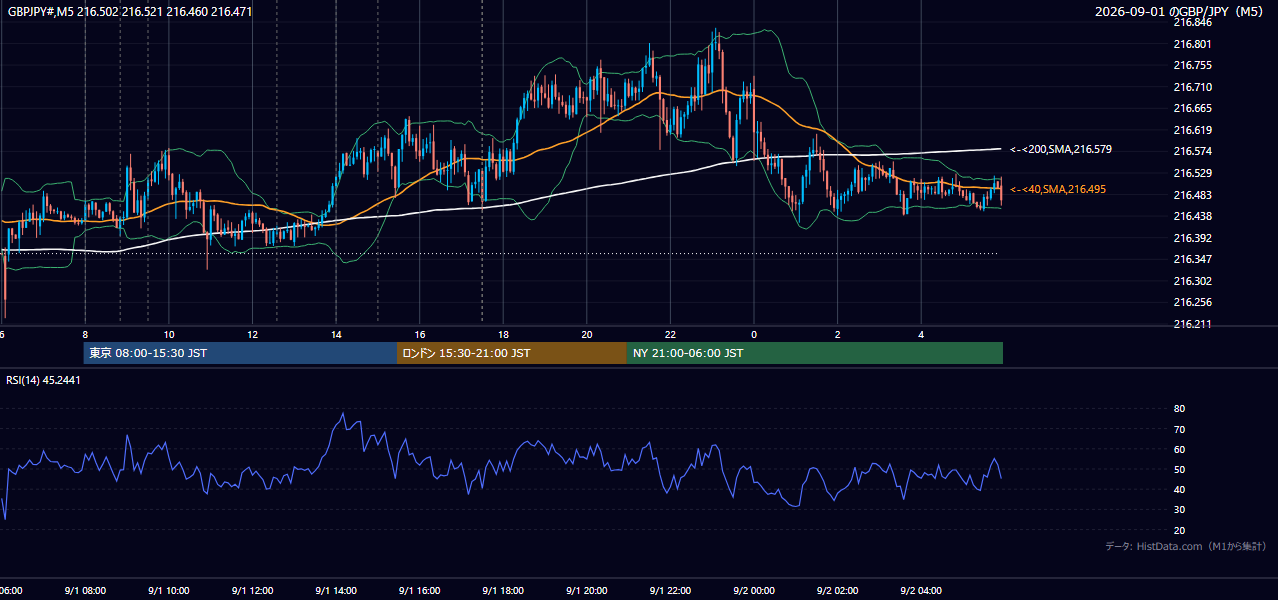Select the NY 21:00-06:00 JST session bar
This screenshot has height=600, width=1278.
tap(815, 353)
